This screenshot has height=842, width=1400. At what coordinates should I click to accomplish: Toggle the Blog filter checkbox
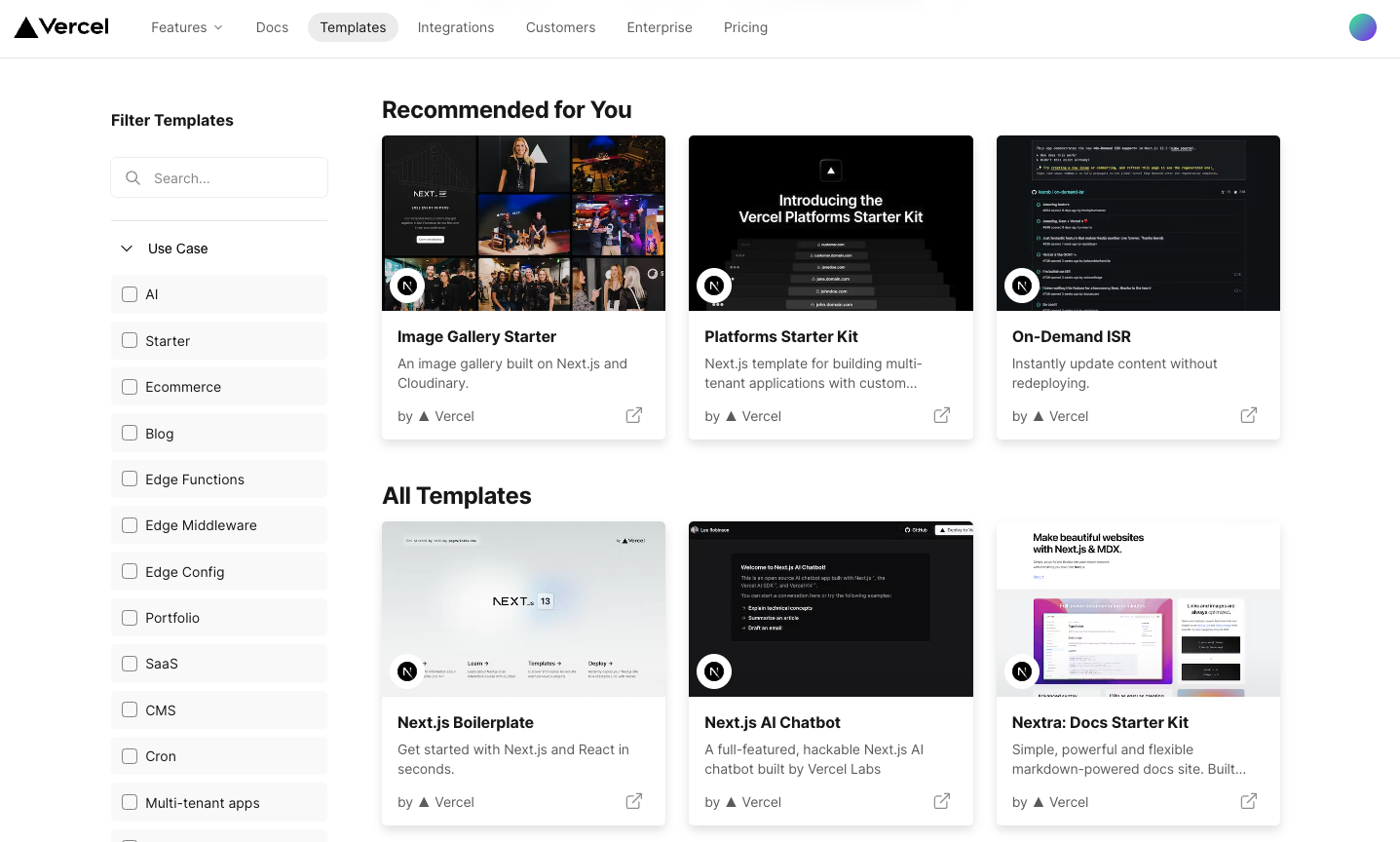pyautogui.click(x=130, y=433)
